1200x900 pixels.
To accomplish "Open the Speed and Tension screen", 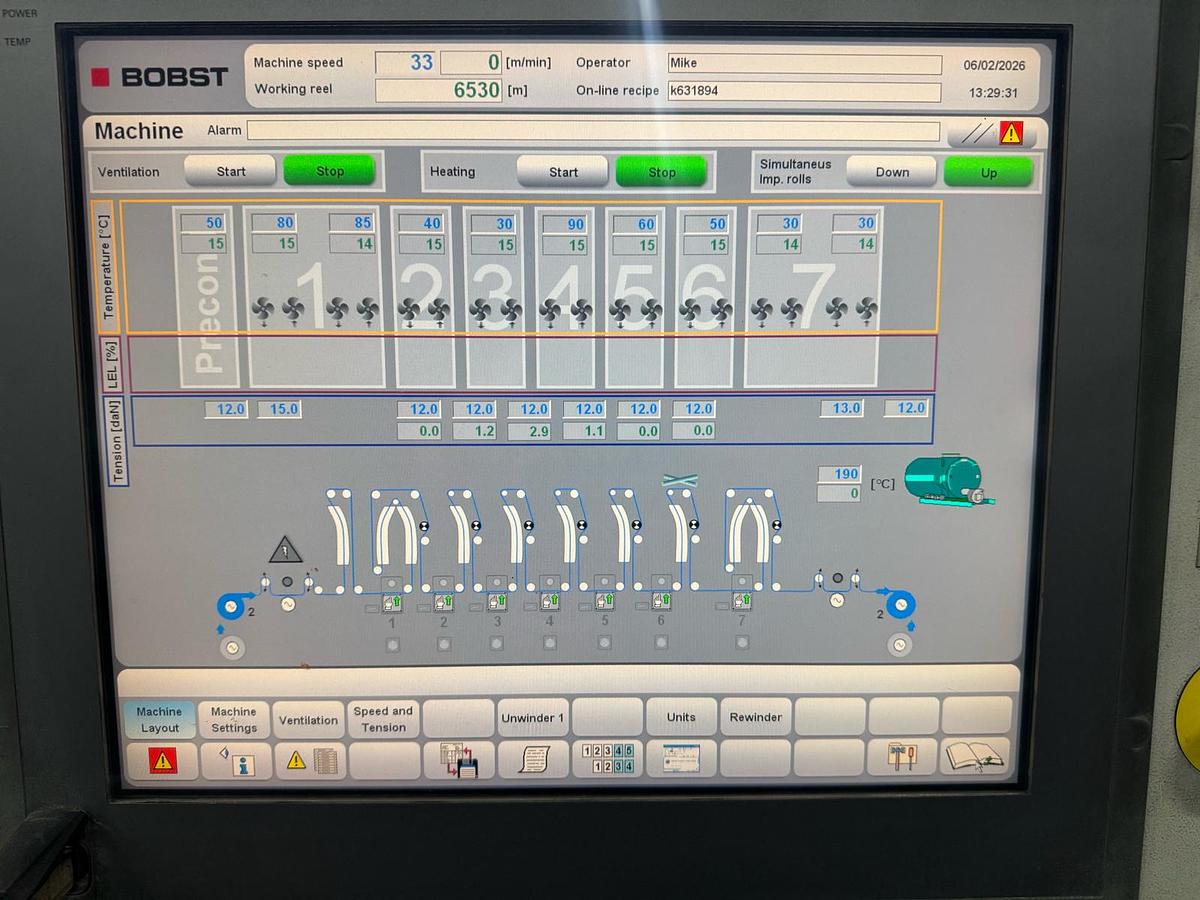I will point(384,717).
